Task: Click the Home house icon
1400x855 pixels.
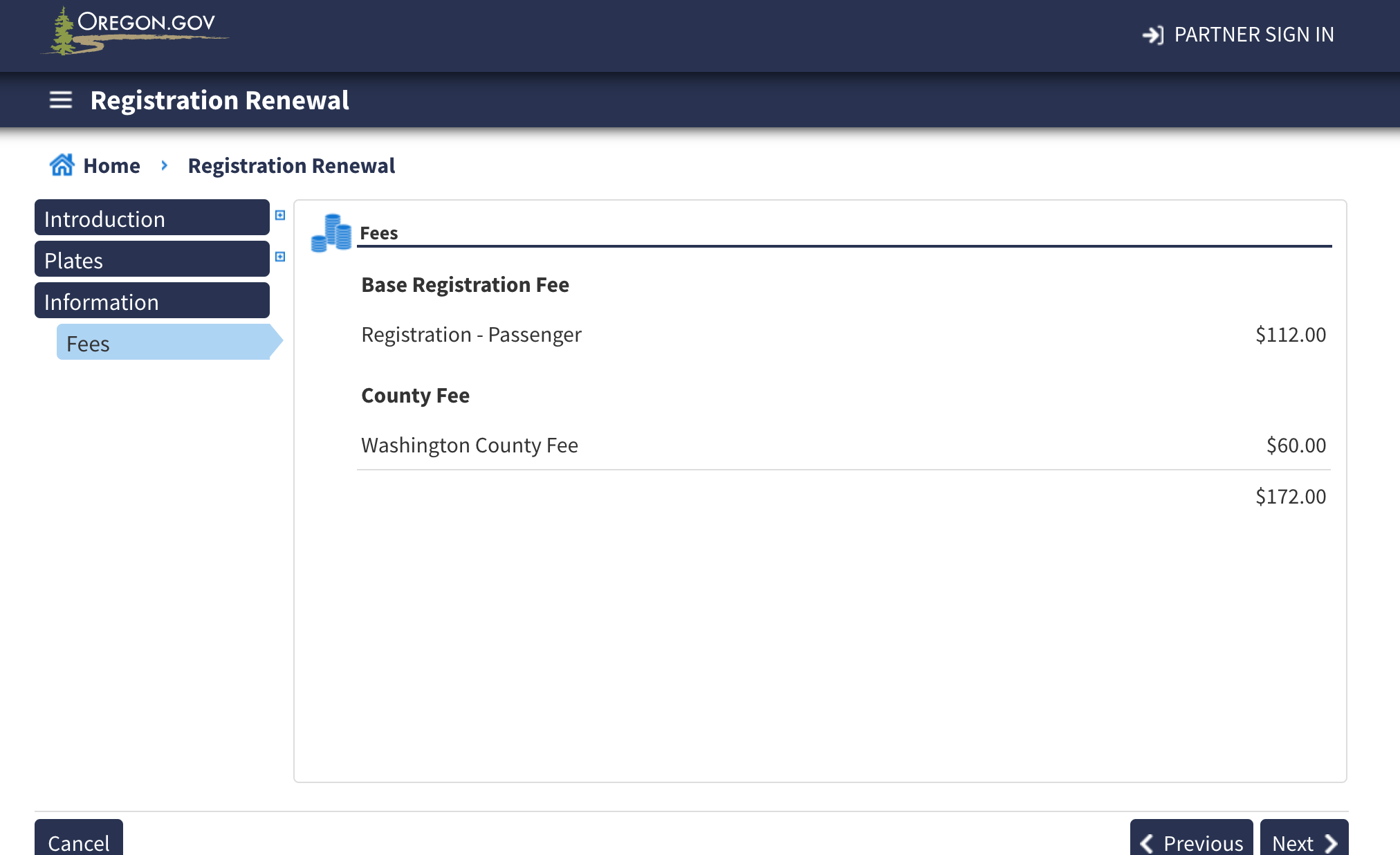Action: tap(62, 165)
